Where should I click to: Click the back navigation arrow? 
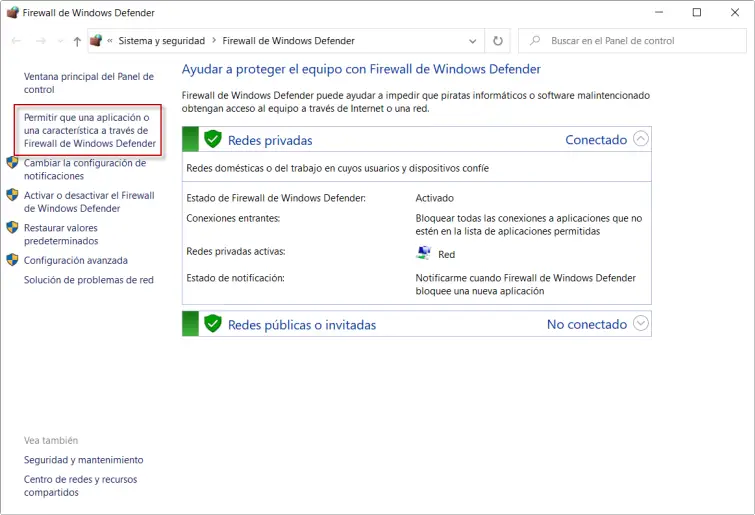16,41
